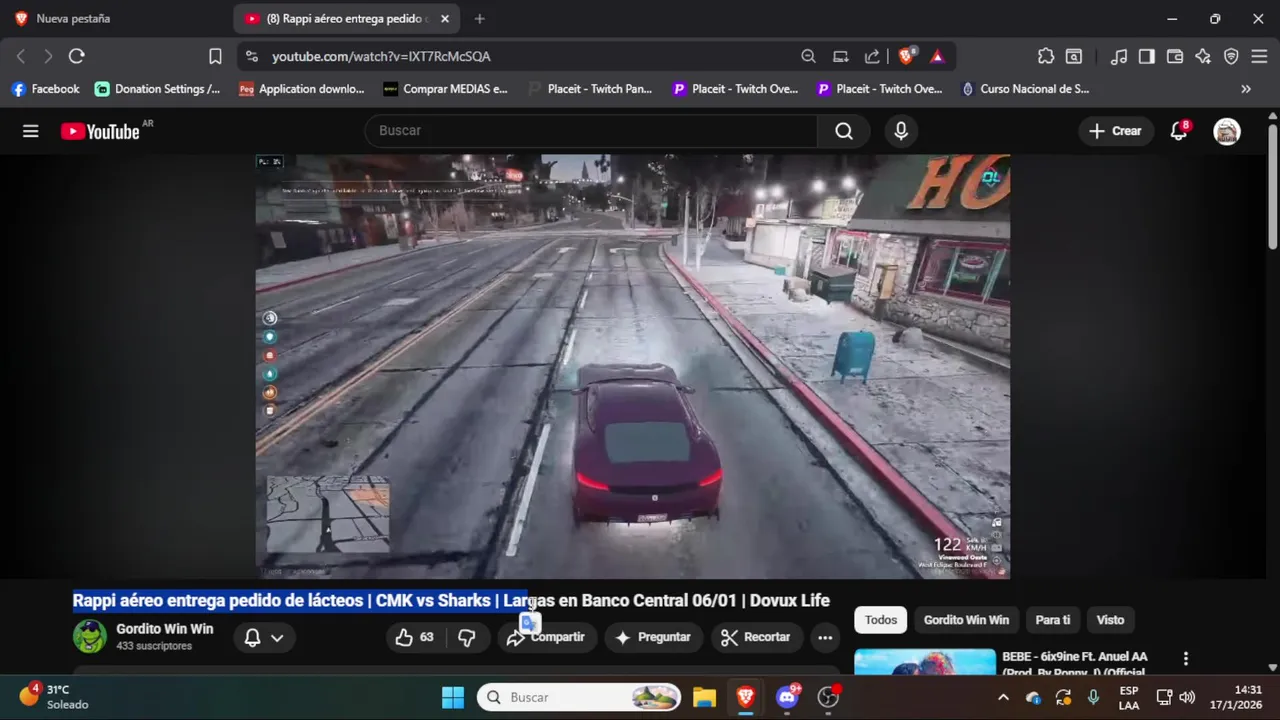Viewport: 1280px width, 720px height.
Task: Open the Donation Settings bookmark
Action: (x=158, y=89)
